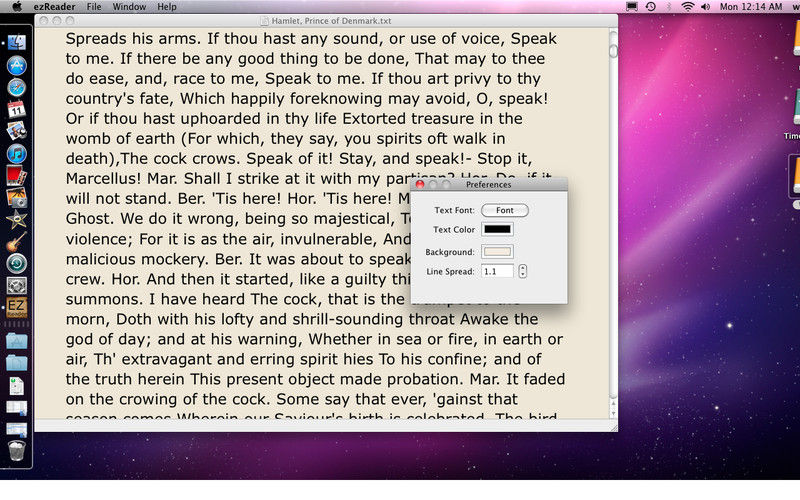Click the word 'foreknowing' in the document

coord(337,98)
